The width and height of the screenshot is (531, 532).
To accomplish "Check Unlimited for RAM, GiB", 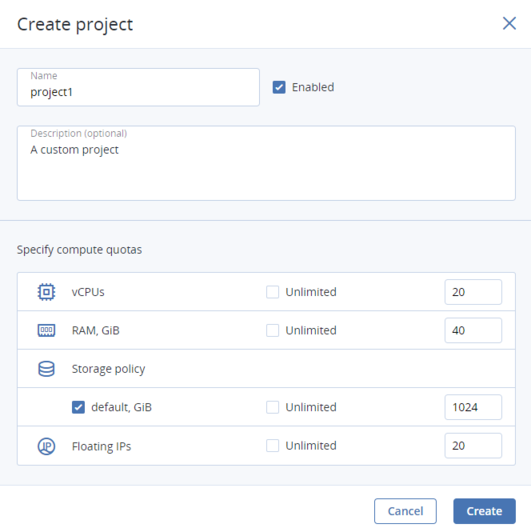I will 272,330.
